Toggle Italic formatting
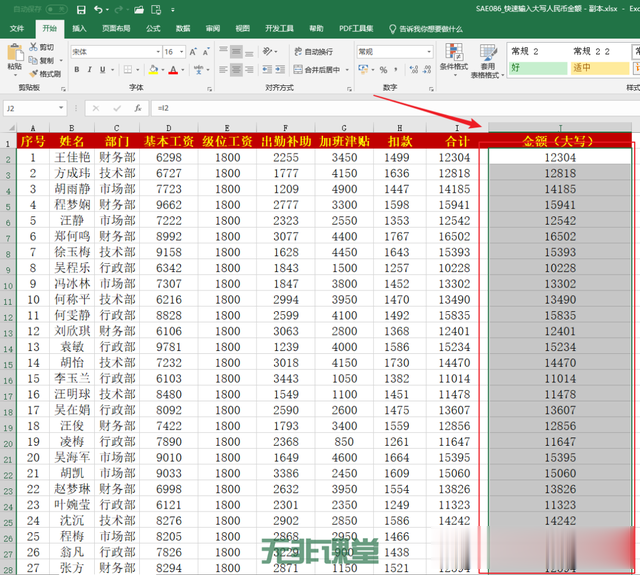The height and width of the screenshot is (575, 640). (89, 70)
